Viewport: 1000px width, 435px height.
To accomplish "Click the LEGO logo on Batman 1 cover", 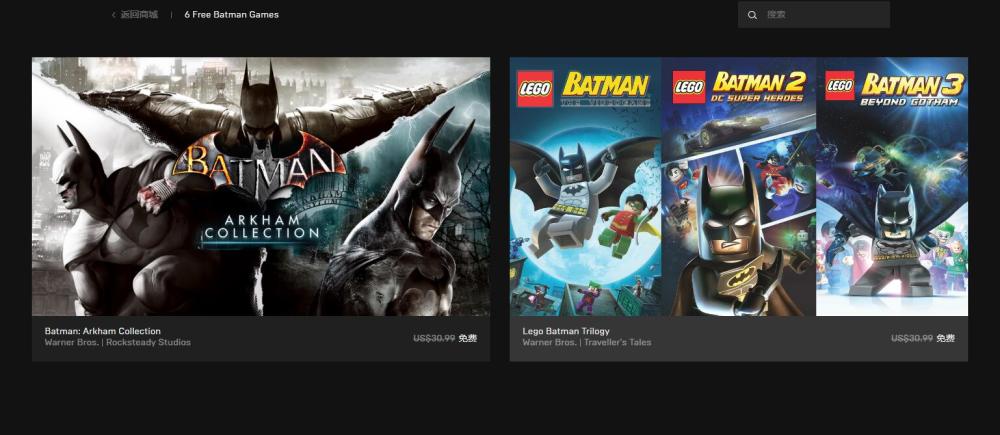I will coord(534,87).
